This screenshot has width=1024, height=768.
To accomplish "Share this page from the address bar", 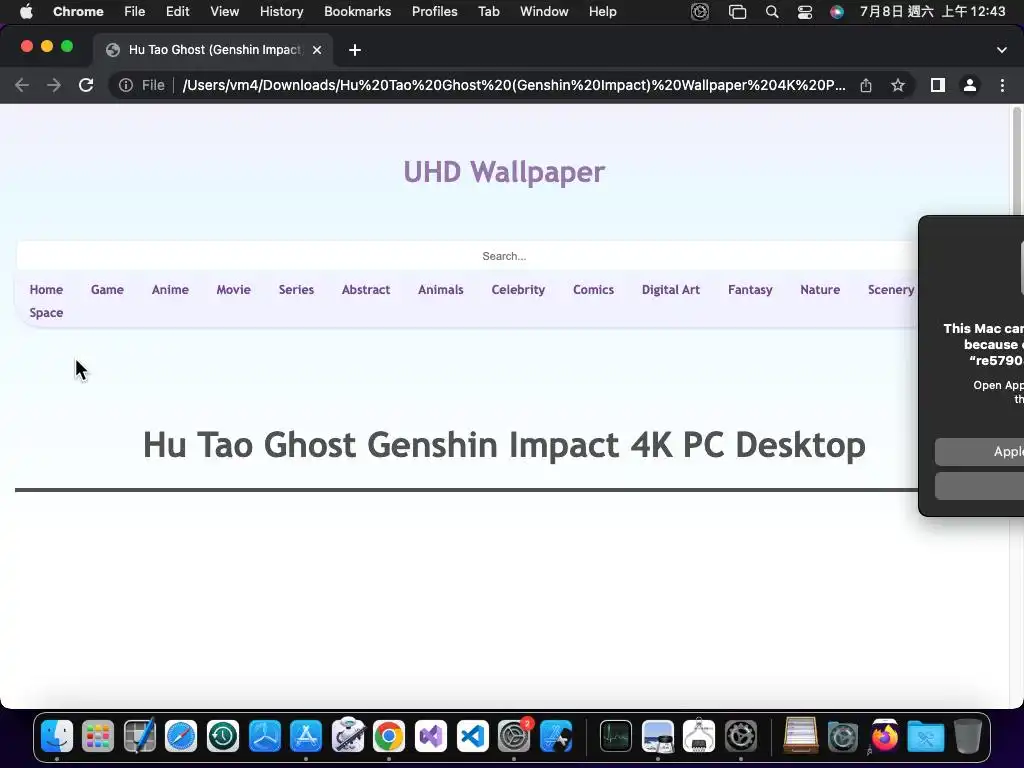I will (866, 86).
